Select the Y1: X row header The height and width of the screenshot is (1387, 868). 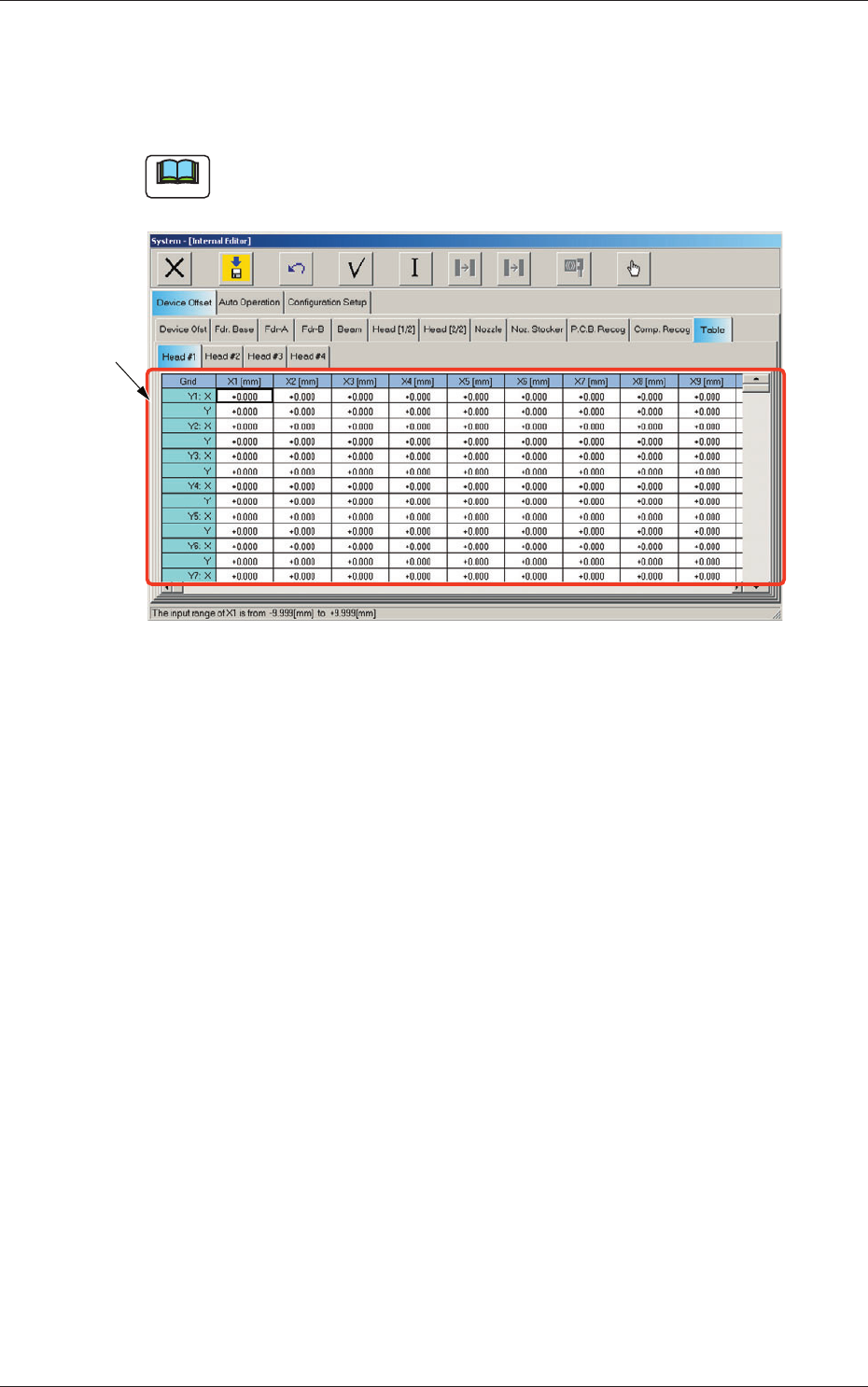tap(189, 397)
